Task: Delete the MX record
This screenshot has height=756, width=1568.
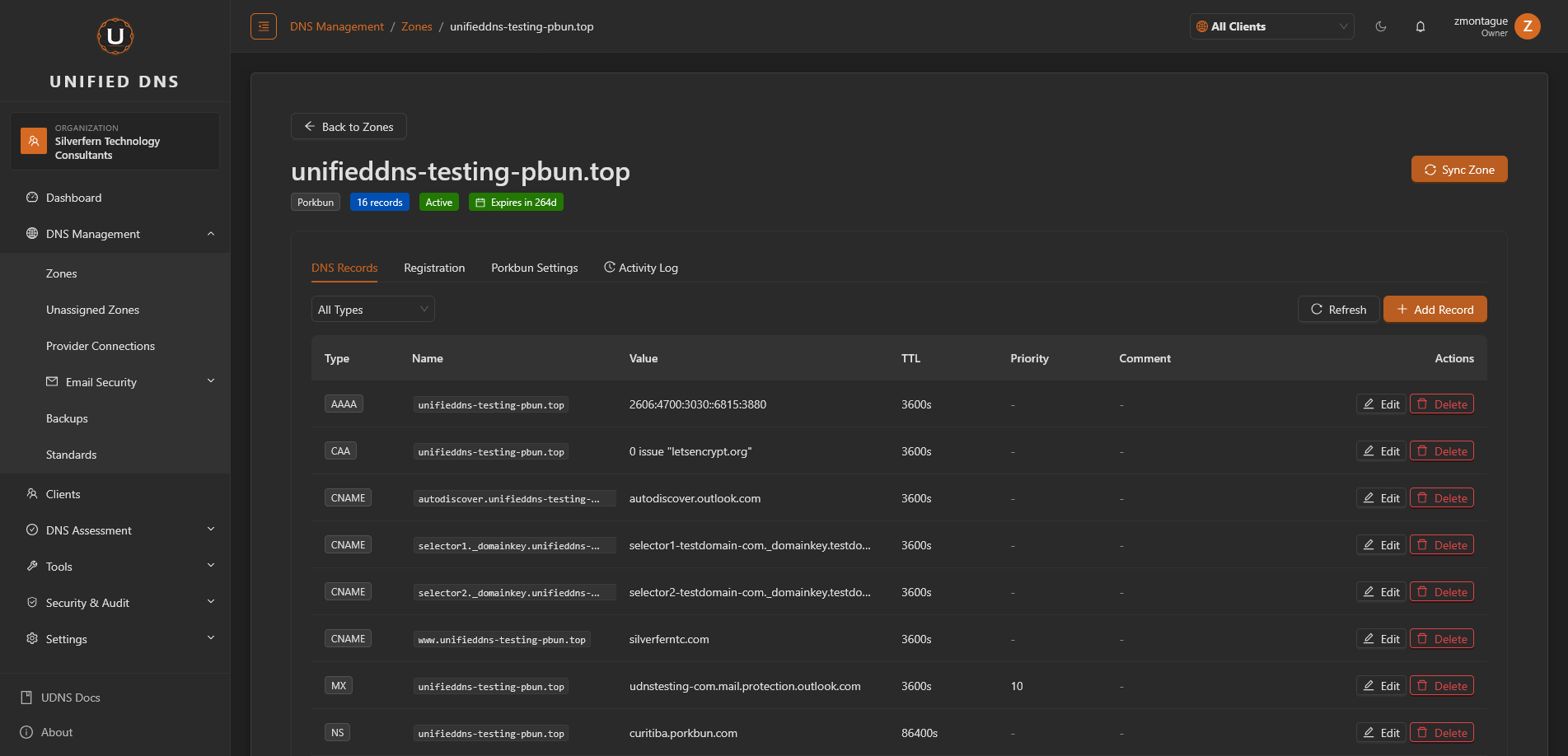Action: tap(1442, 686)
